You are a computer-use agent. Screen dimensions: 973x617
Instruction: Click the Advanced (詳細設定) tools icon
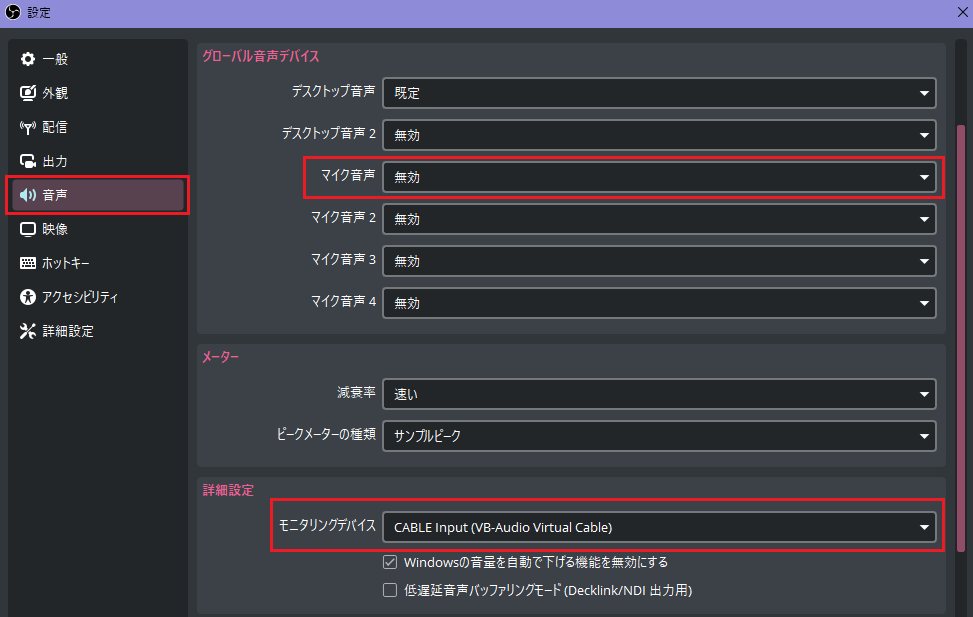[28, 331]
